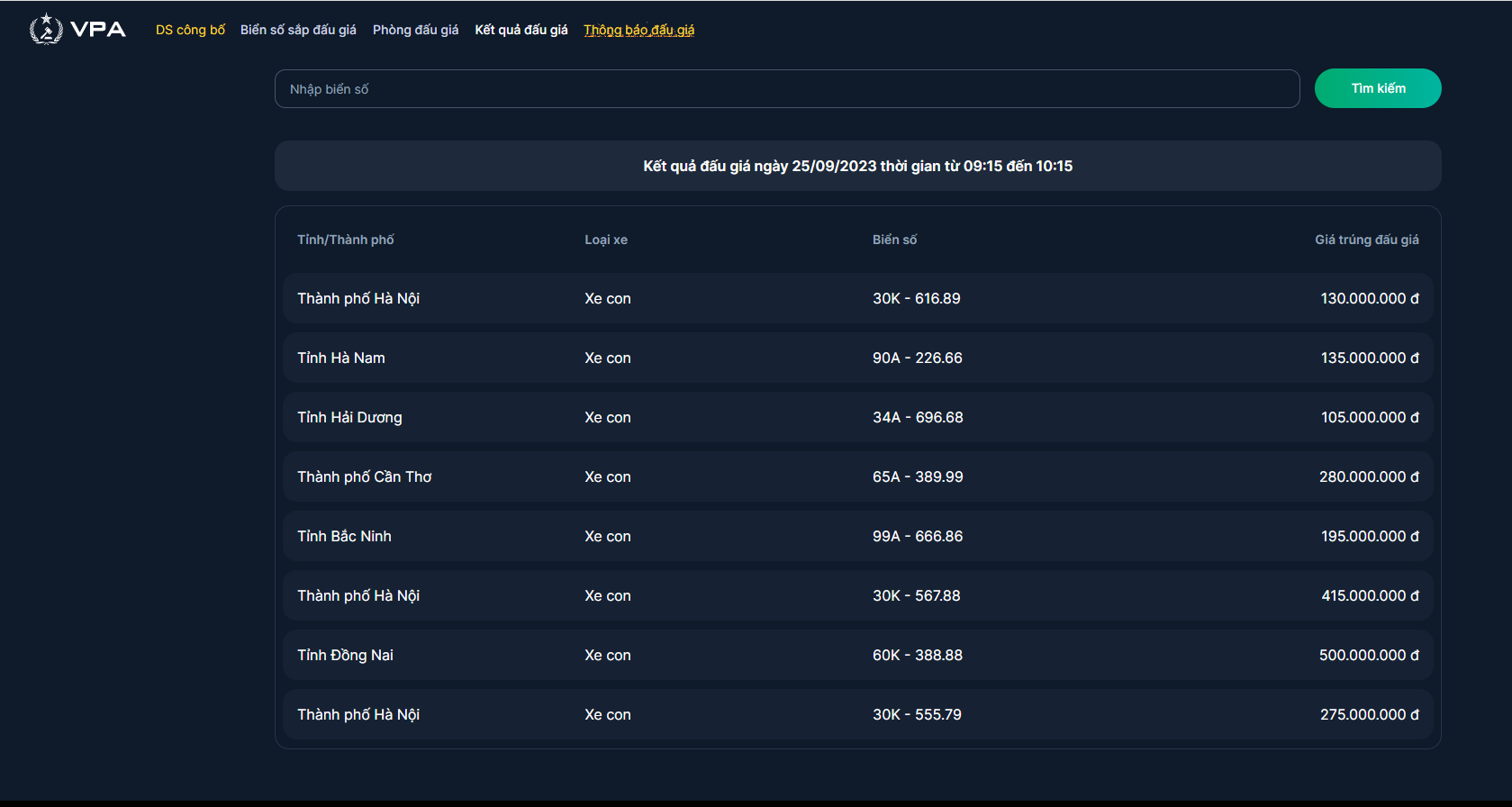Go to Phòng đấu giá tab
The height and width of the screenshot is (807, 1512).
[415, 30]
